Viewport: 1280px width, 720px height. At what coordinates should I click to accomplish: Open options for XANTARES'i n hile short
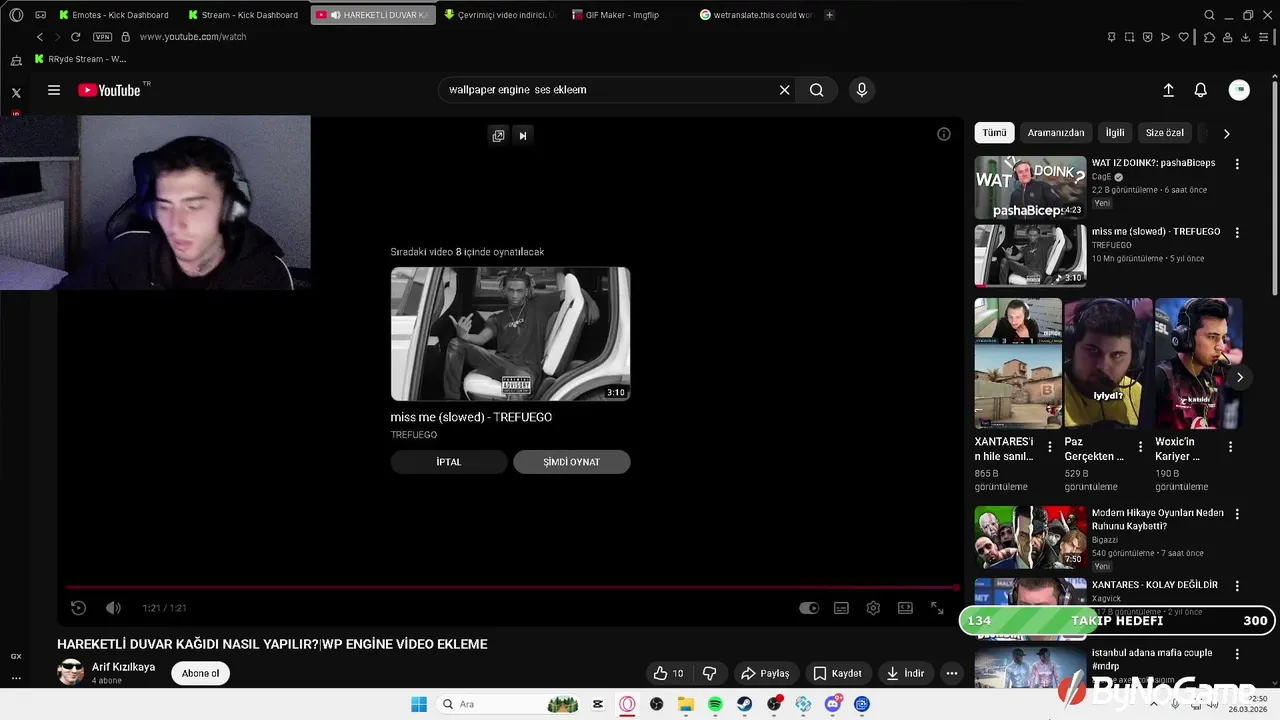pyautogui.click(x=1050, y=447)
